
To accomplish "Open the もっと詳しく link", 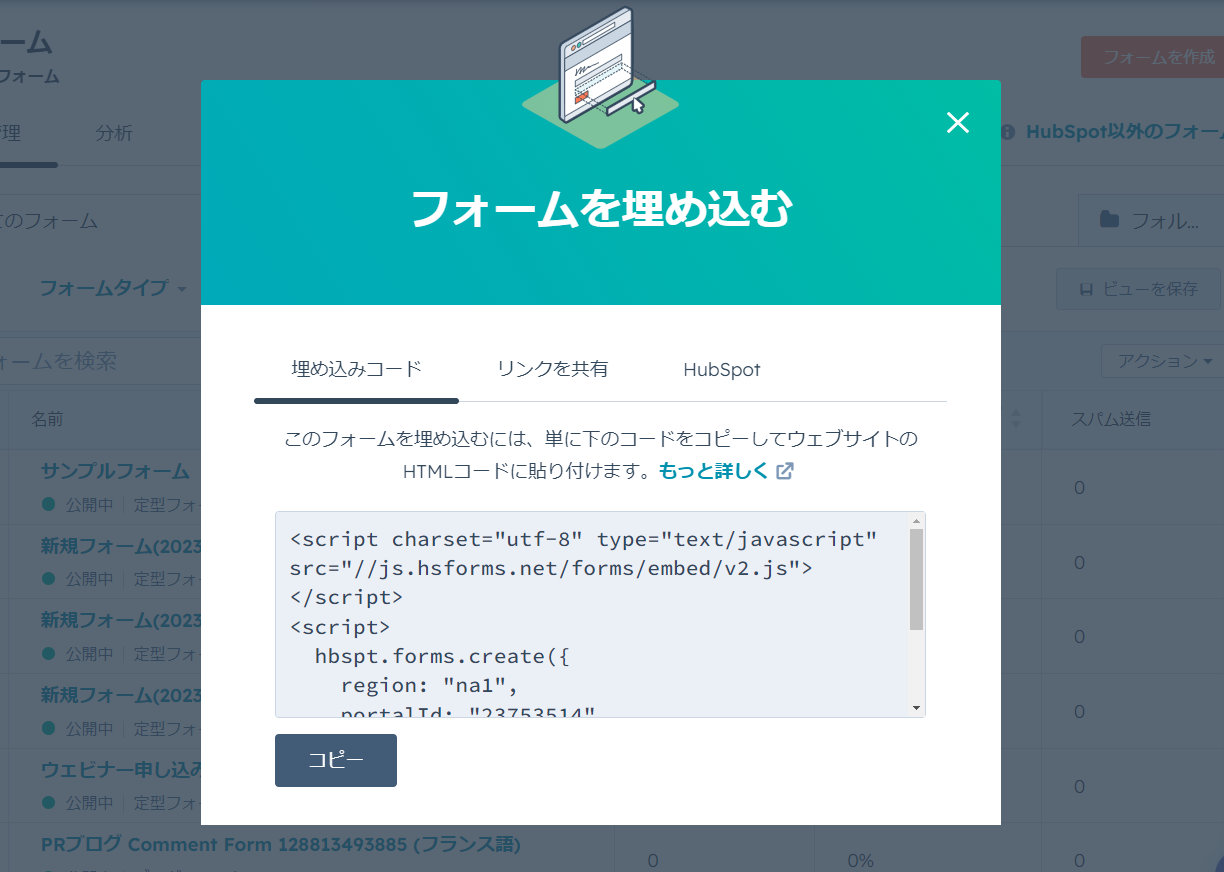I will pos(713,471).
